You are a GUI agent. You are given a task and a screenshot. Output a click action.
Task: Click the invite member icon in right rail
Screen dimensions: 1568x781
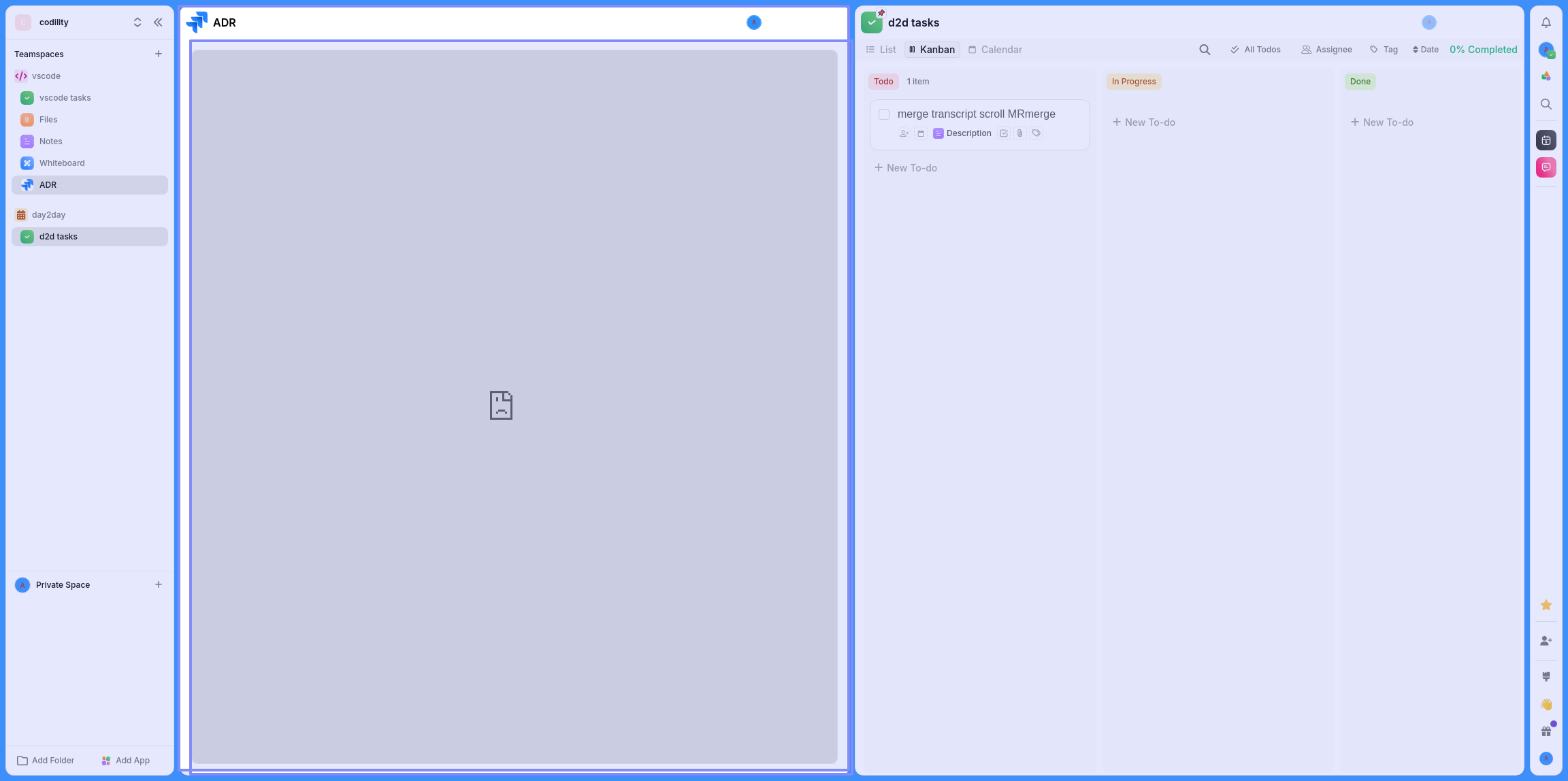pos(1546,641)
